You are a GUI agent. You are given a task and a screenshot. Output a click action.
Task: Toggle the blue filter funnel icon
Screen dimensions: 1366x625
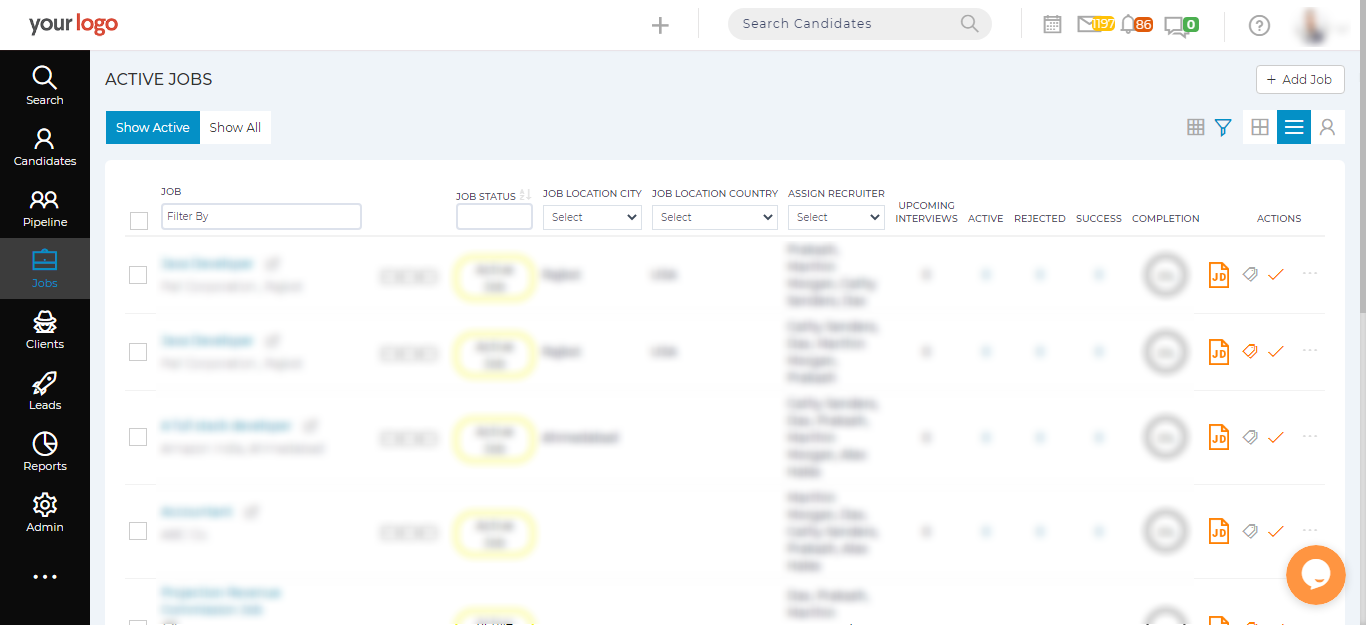(x=1223, y=127)
